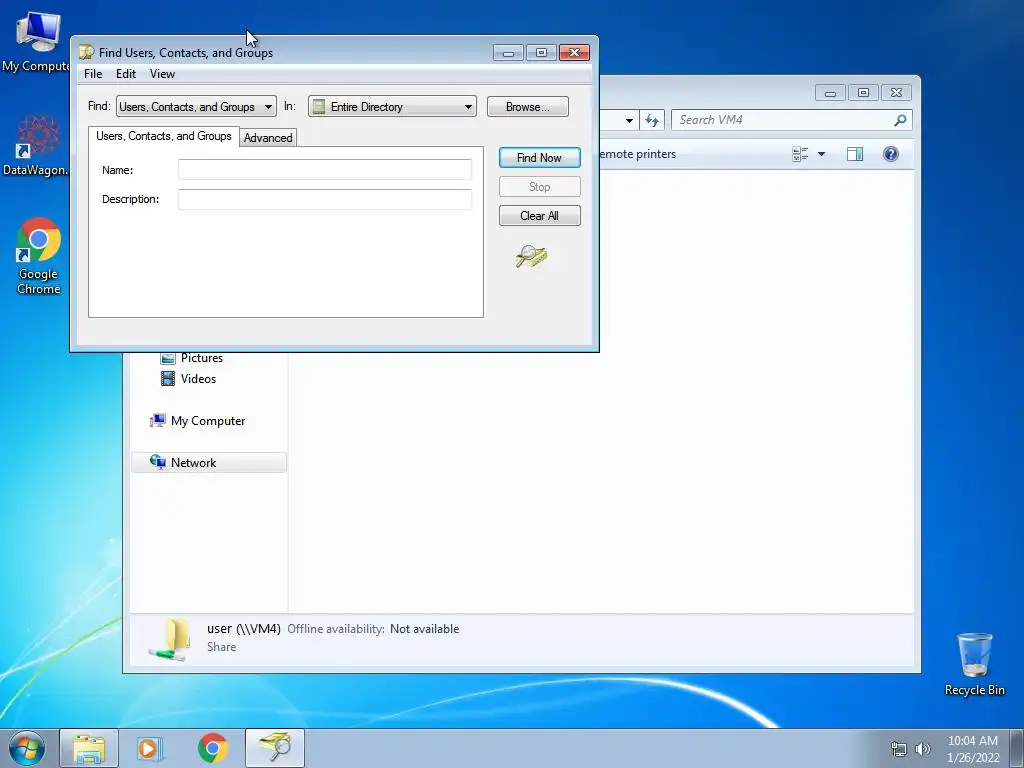The height and width of the screenshot is (768, 1024).
Task: Open the View menu in Find dialog
Action: [x=162, y=74]
